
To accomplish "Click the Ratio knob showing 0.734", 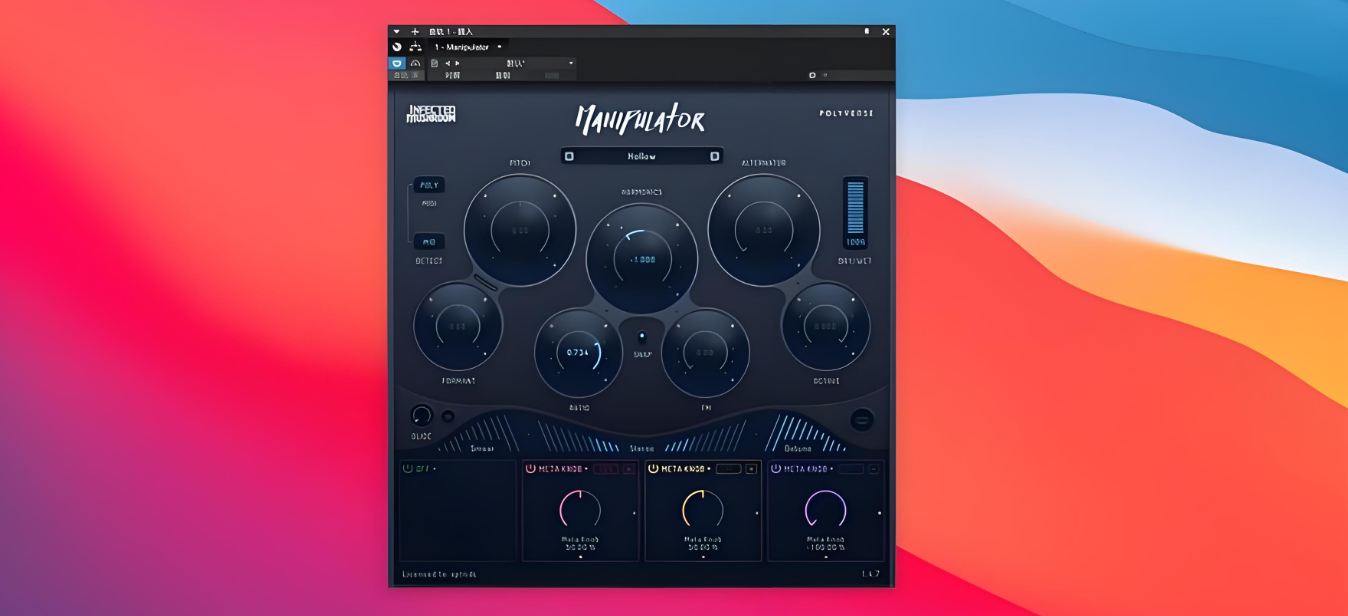I will click(x=578, y=352).
